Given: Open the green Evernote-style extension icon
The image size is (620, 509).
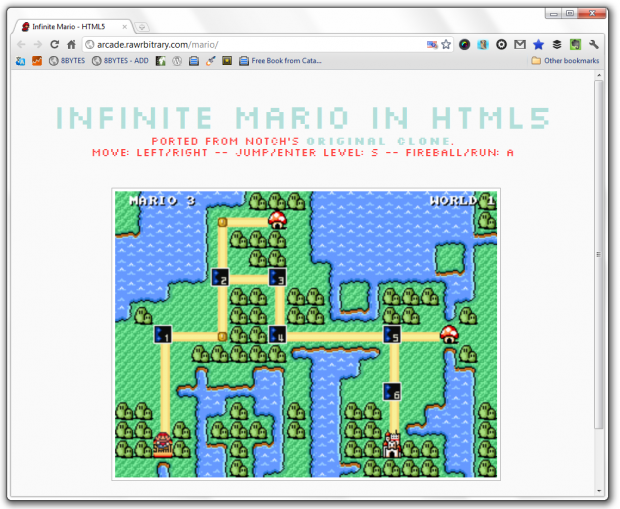Looking at the screenshot, I should [575, 45].
